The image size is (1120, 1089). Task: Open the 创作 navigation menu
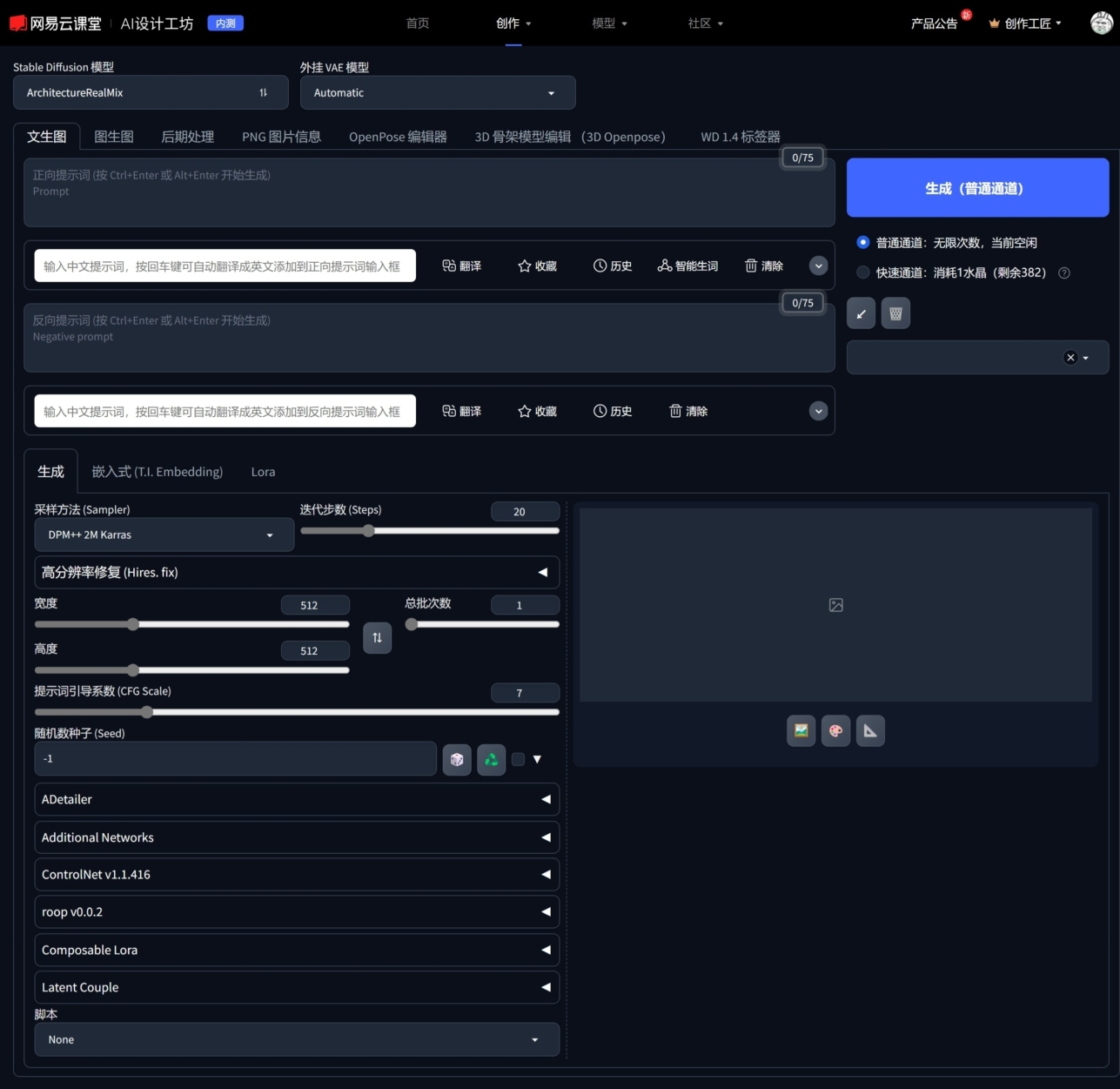(x=513, y=24)
